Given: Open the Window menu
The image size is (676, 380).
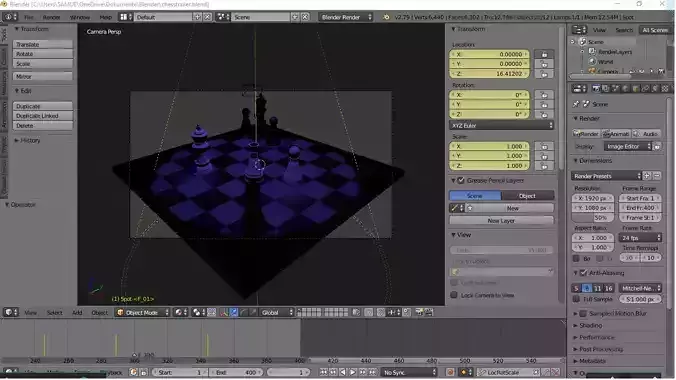Looking at the screenshot, I should coord(80,17).
